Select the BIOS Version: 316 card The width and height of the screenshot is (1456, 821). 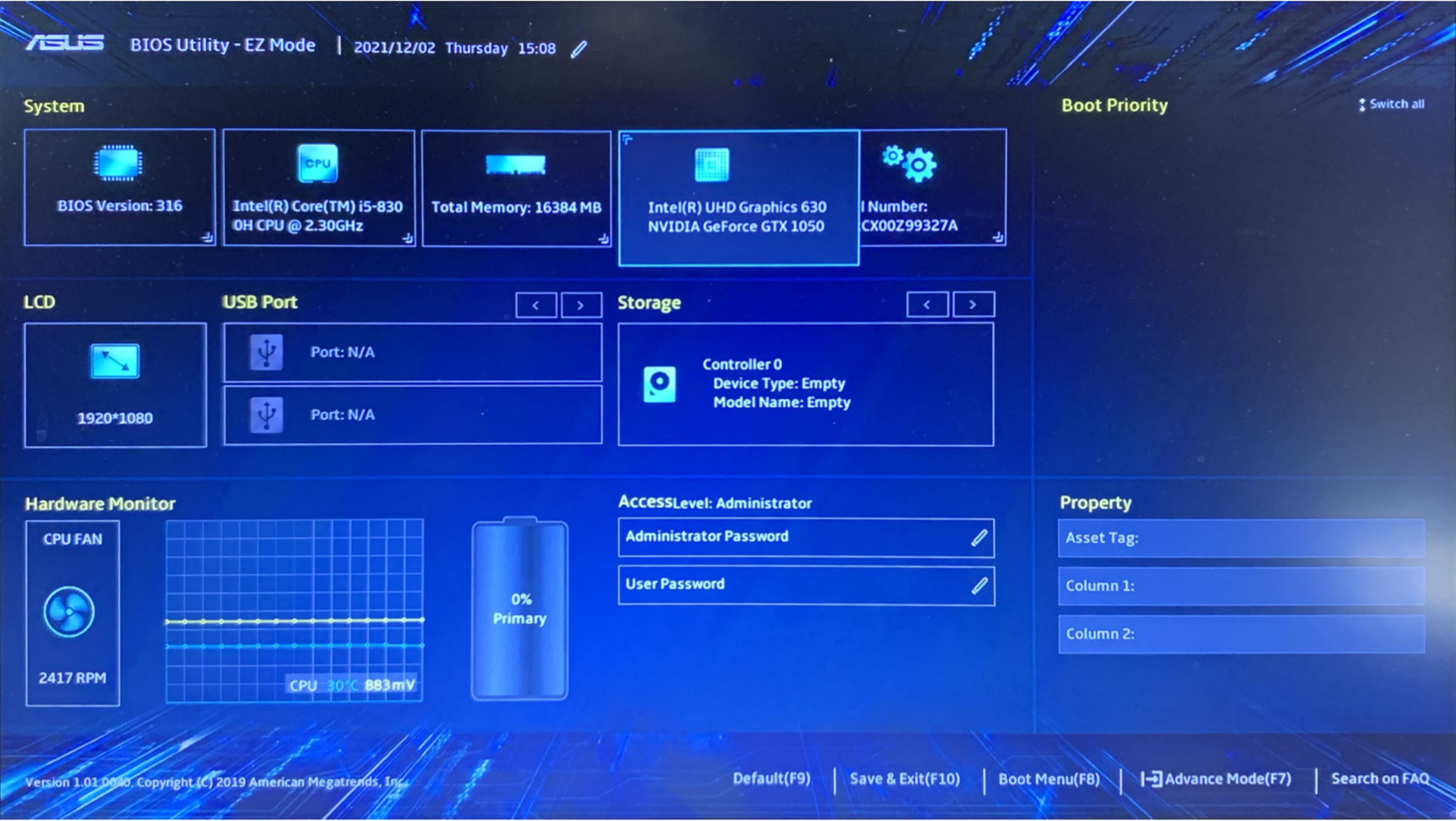[120, 188]
